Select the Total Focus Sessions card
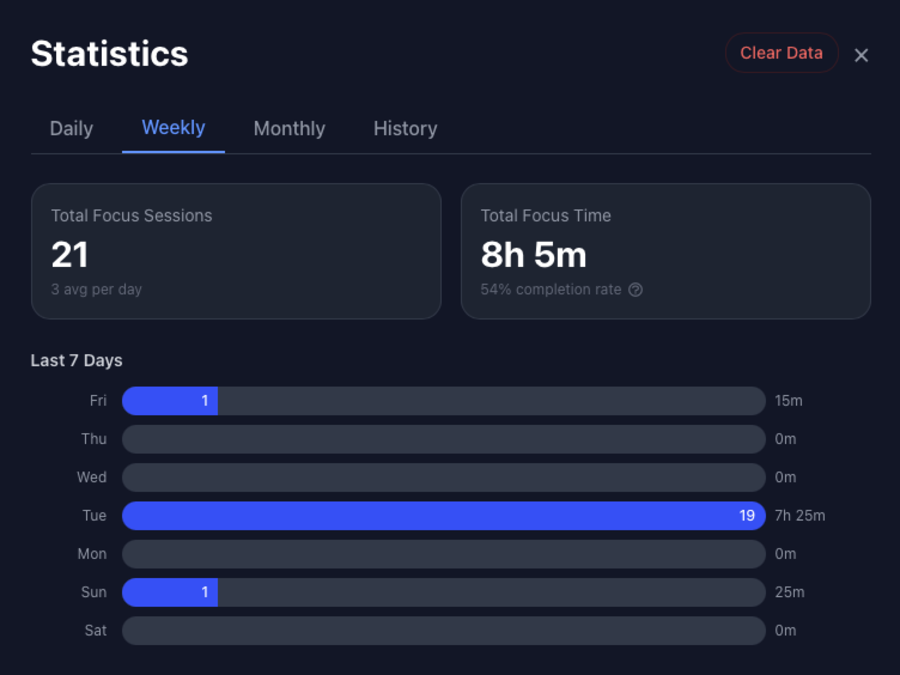 236,250
